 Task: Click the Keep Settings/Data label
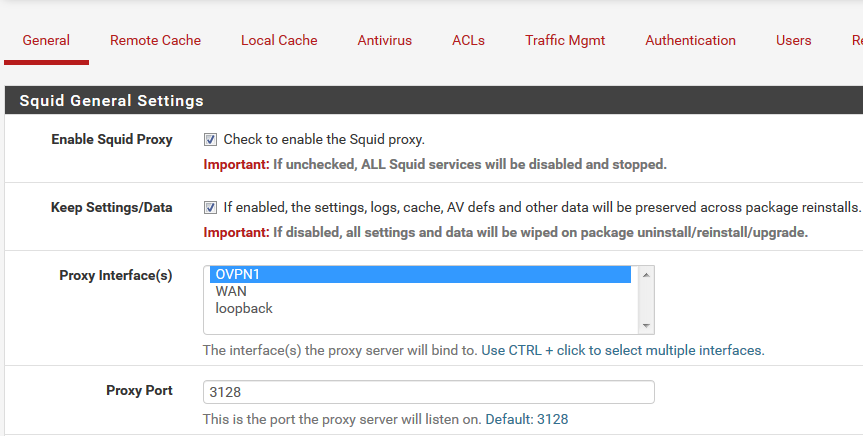pos(112,208)
